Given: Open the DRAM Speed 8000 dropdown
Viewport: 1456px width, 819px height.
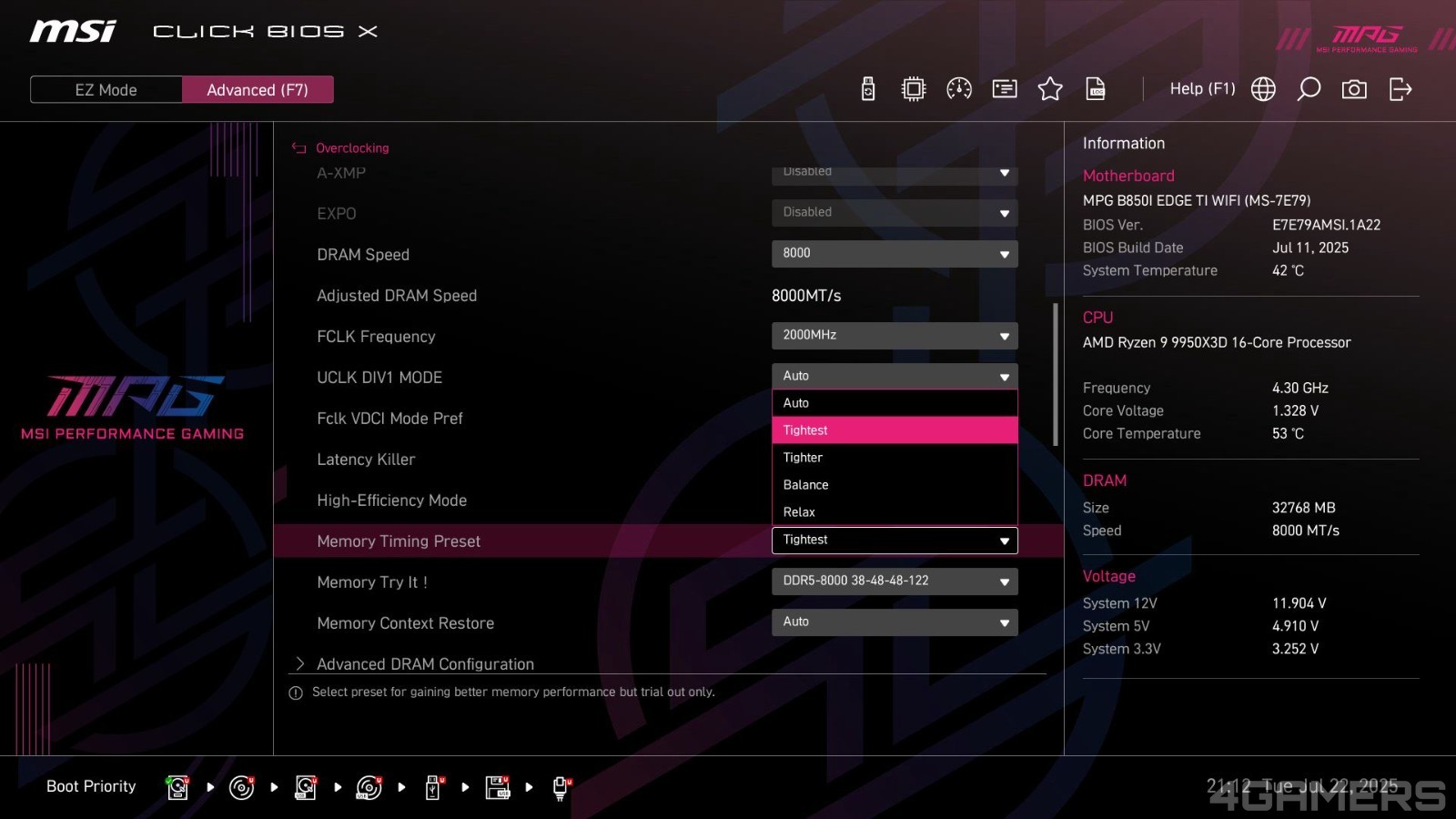Looking at the screenshot, I should click(x=895, y=254).
